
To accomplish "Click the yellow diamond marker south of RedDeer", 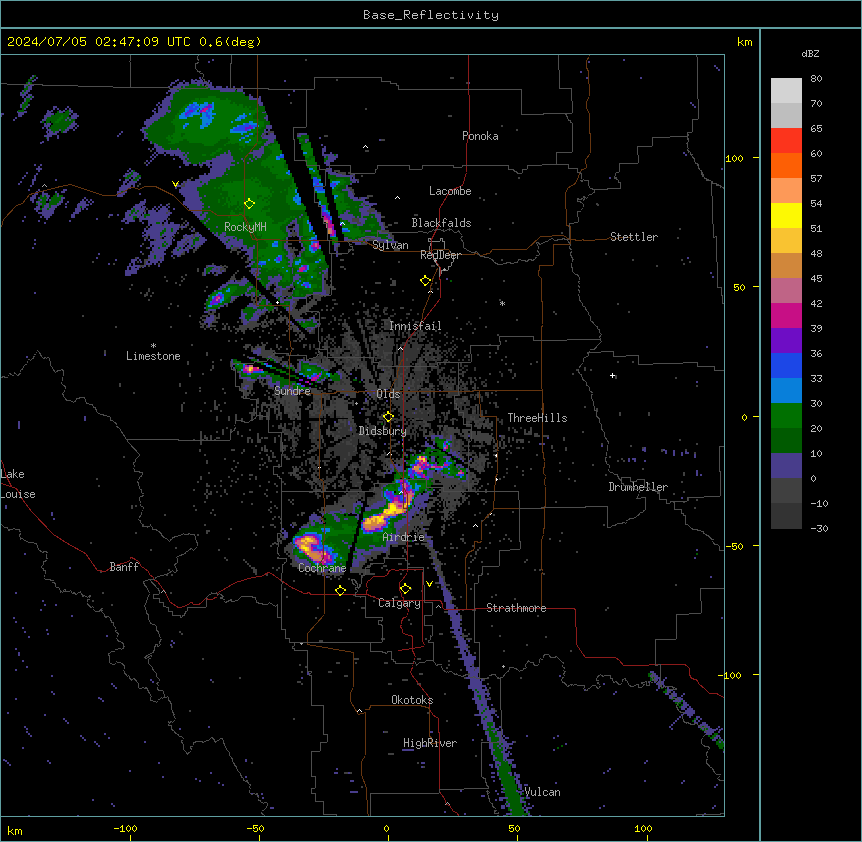I will [425, 280].
